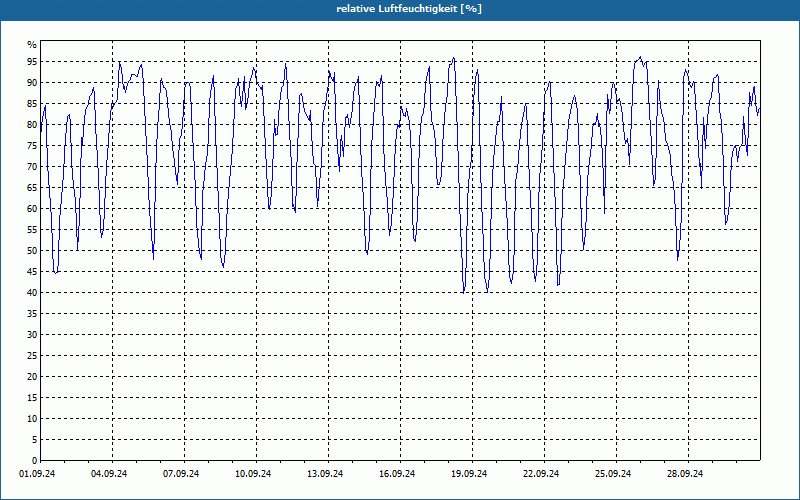Click the chart title 'relative Luftfeuchtigkeit [%]'
Image resolution: width=800 pixels, height=500 pixels.
[409, 9]
